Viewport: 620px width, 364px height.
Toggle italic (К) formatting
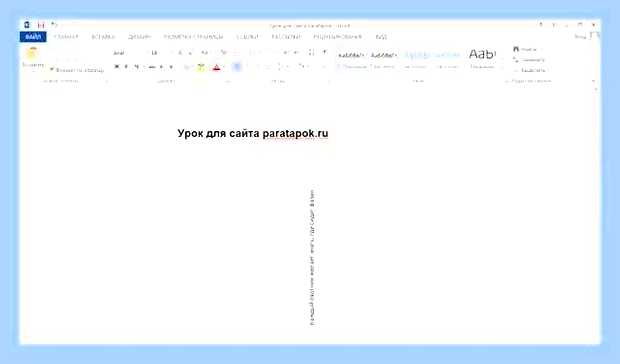click(x=126, y=67)
